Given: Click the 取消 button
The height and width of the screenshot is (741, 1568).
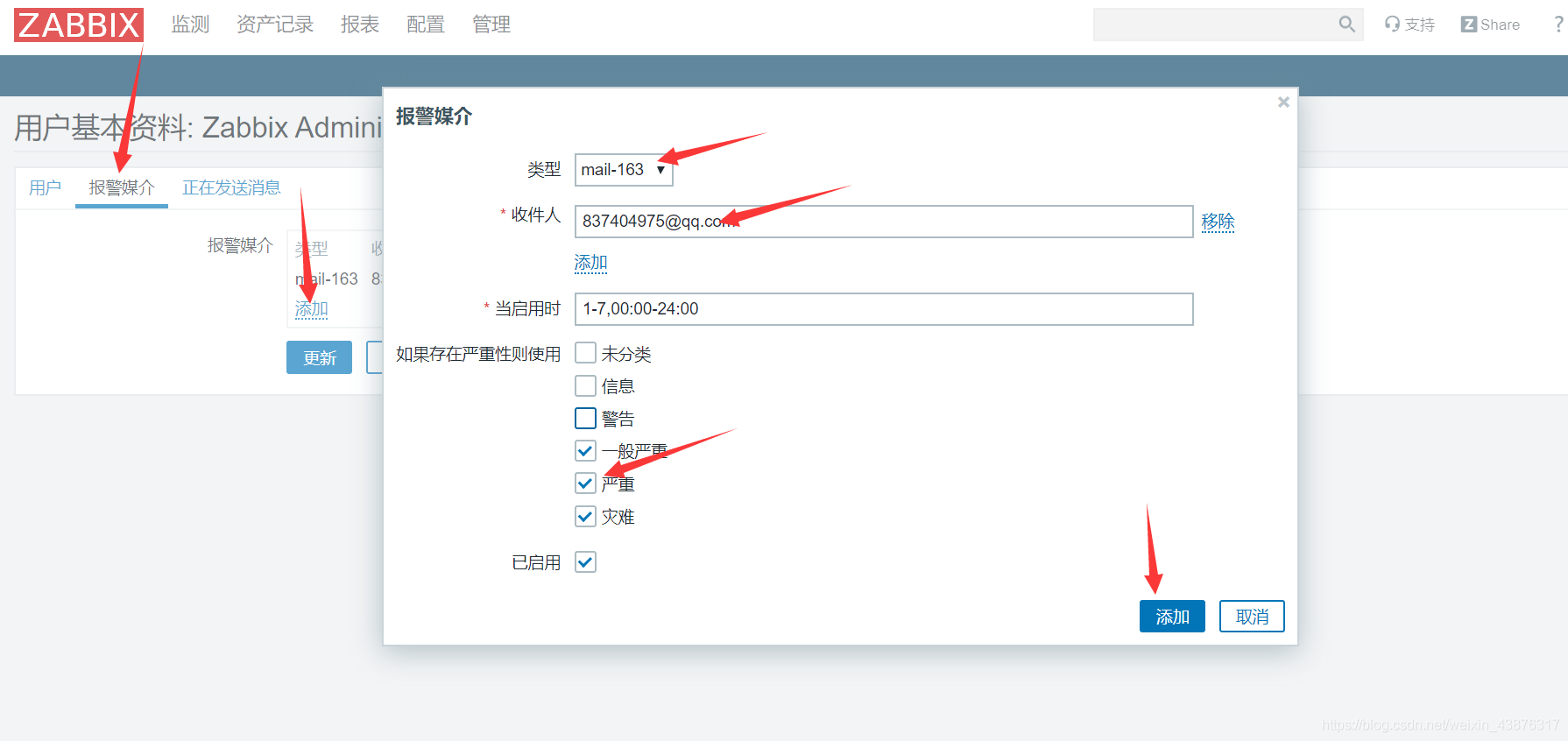Looking at the screenshot, I should click(x=1252, y=617).
